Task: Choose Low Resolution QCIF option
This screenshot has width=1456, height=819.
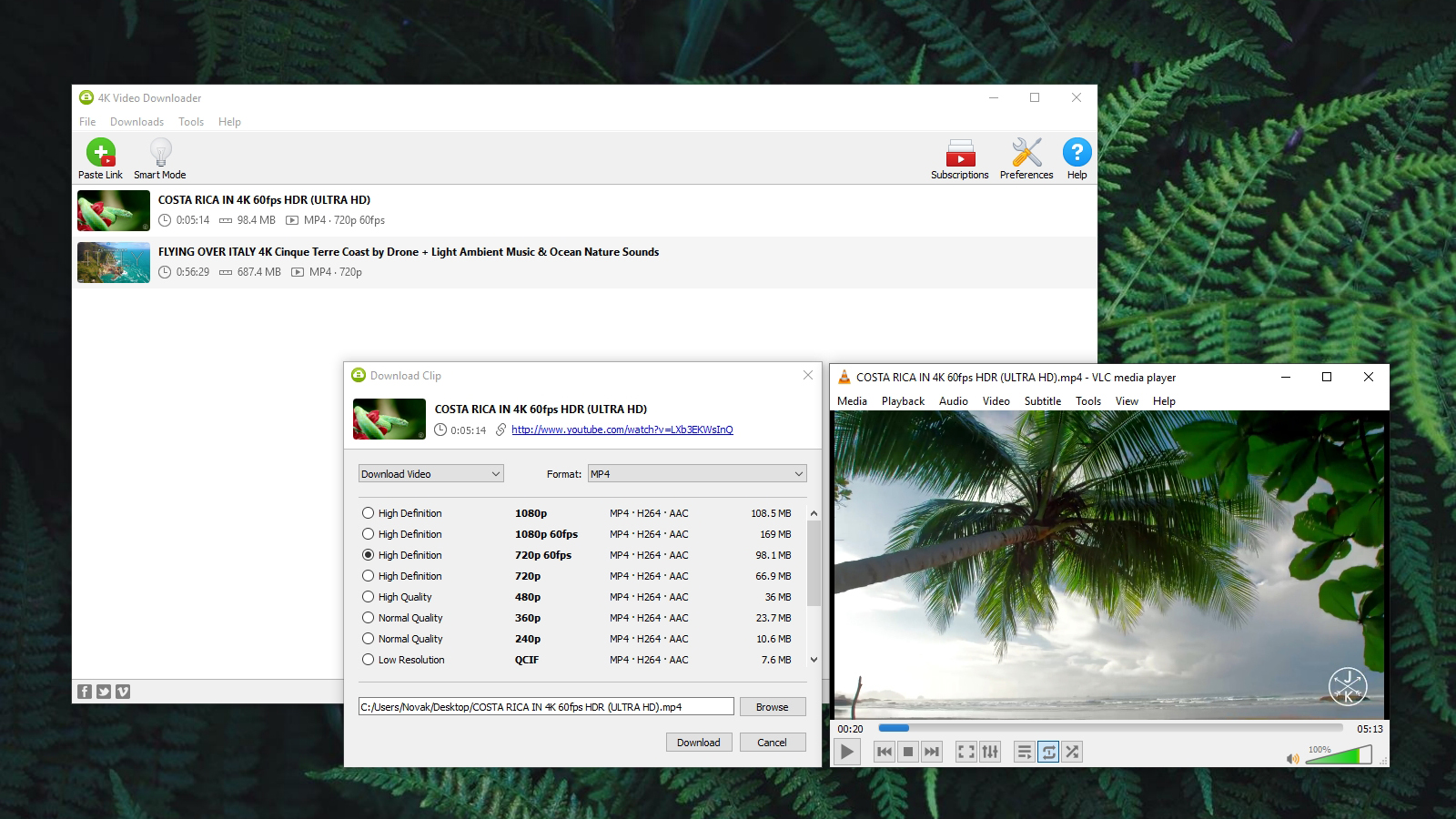Action: pyautogui.click(x=369, y=660)
